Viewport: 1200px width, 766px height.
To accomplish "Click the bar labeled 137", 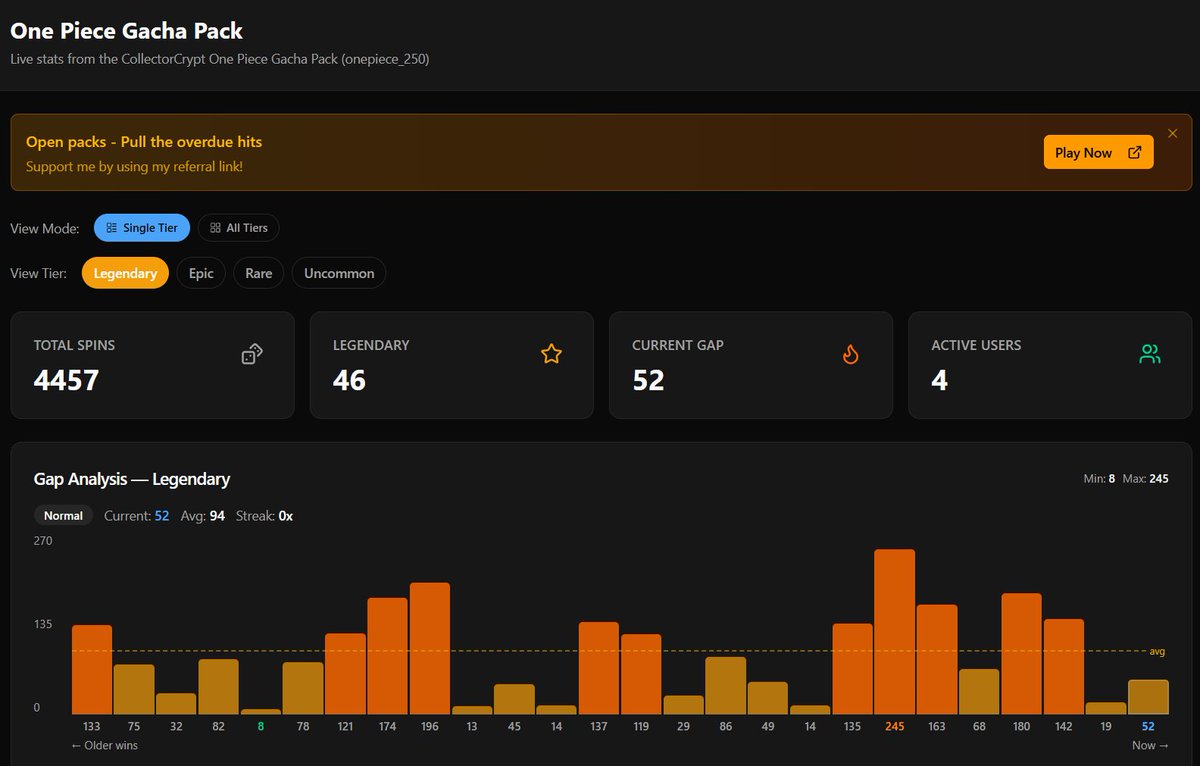I will [599, 668].
